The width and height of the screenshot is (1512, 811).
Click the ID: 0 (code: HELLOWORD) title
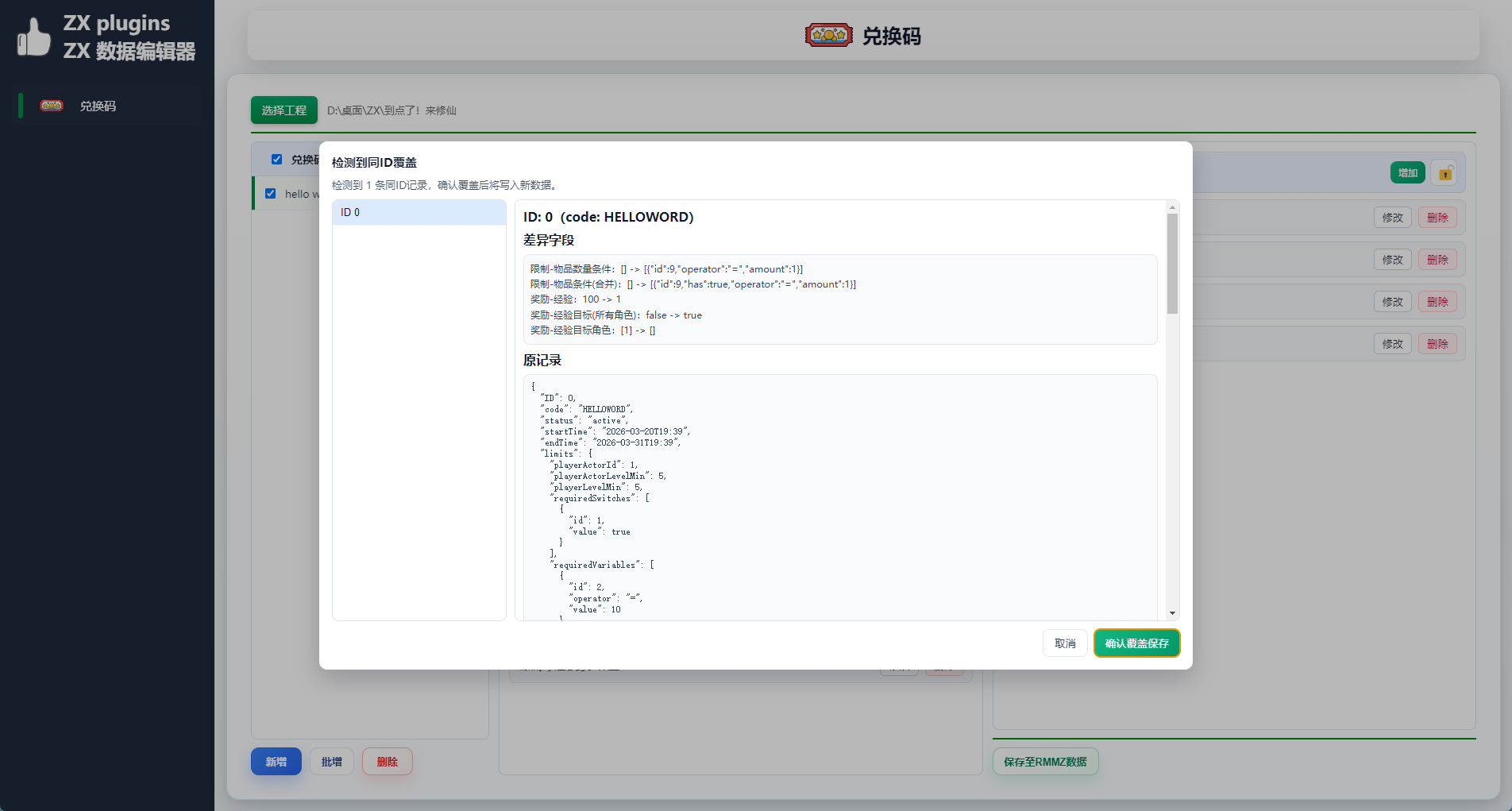(608, 217)
